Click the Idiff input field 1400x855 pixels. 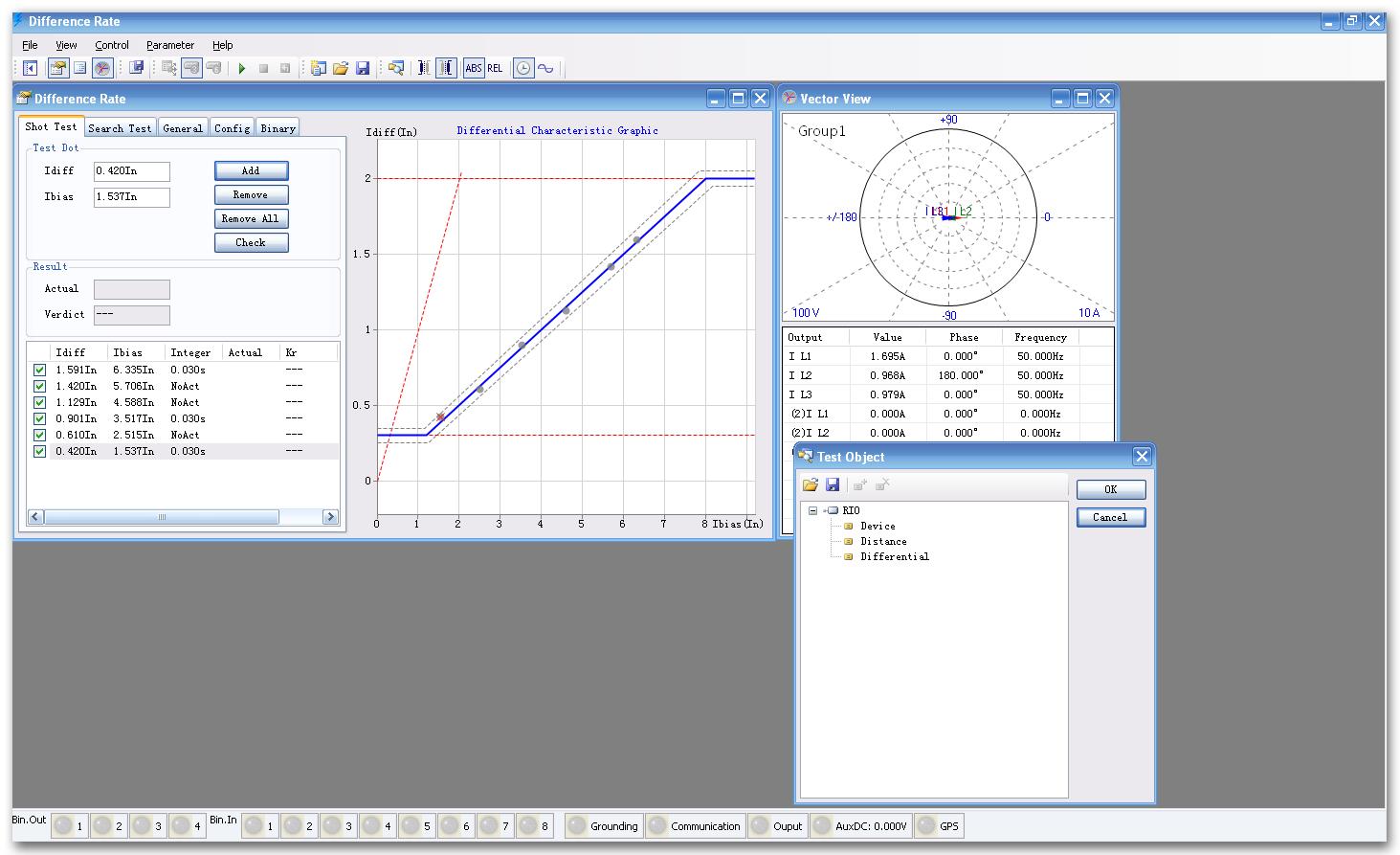[x=131, y=171]
